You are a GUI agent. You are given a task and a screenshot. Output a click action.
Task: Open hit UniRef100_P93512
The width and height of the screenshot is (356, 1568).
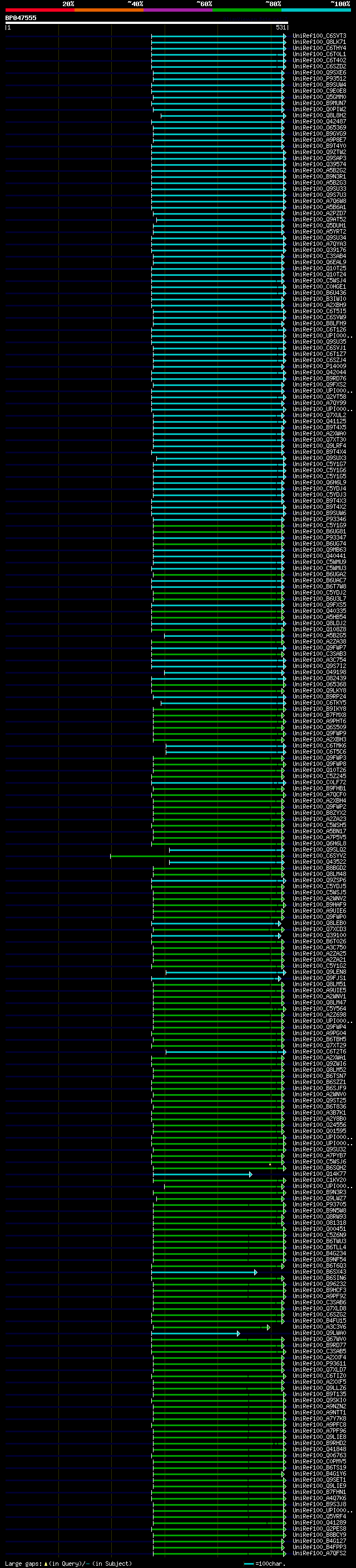319,78
